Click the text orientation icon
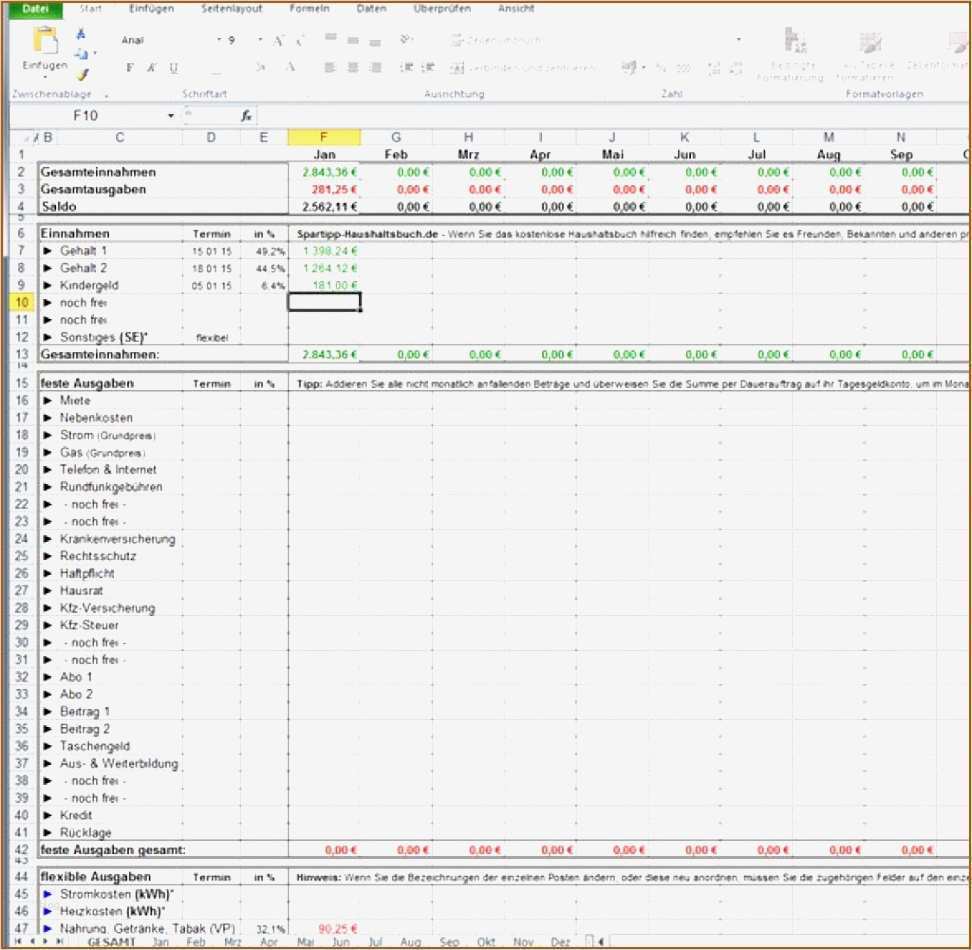 tap(406, 40)
